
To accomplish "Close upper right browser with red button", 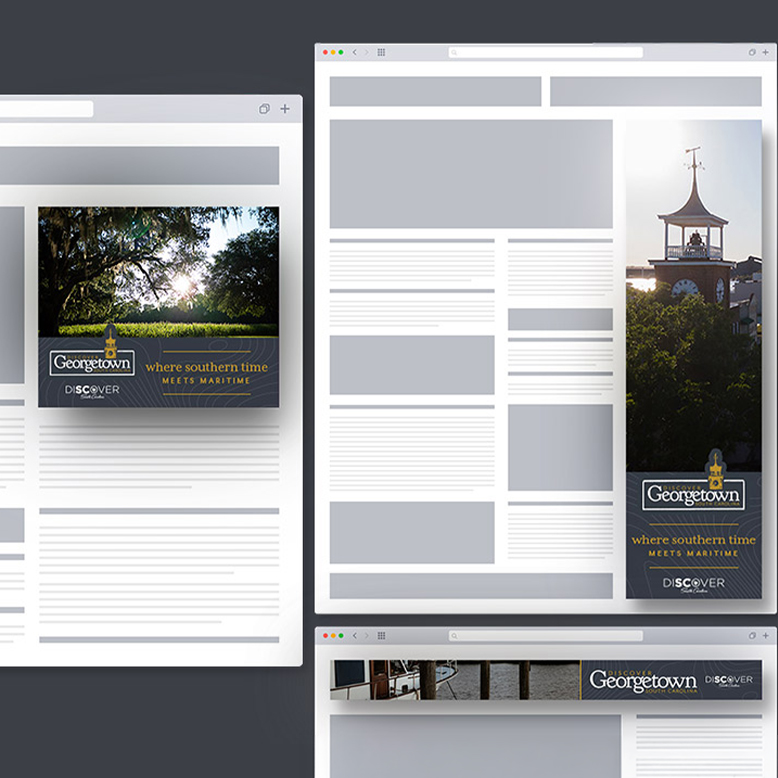I will tap(325, 52).
